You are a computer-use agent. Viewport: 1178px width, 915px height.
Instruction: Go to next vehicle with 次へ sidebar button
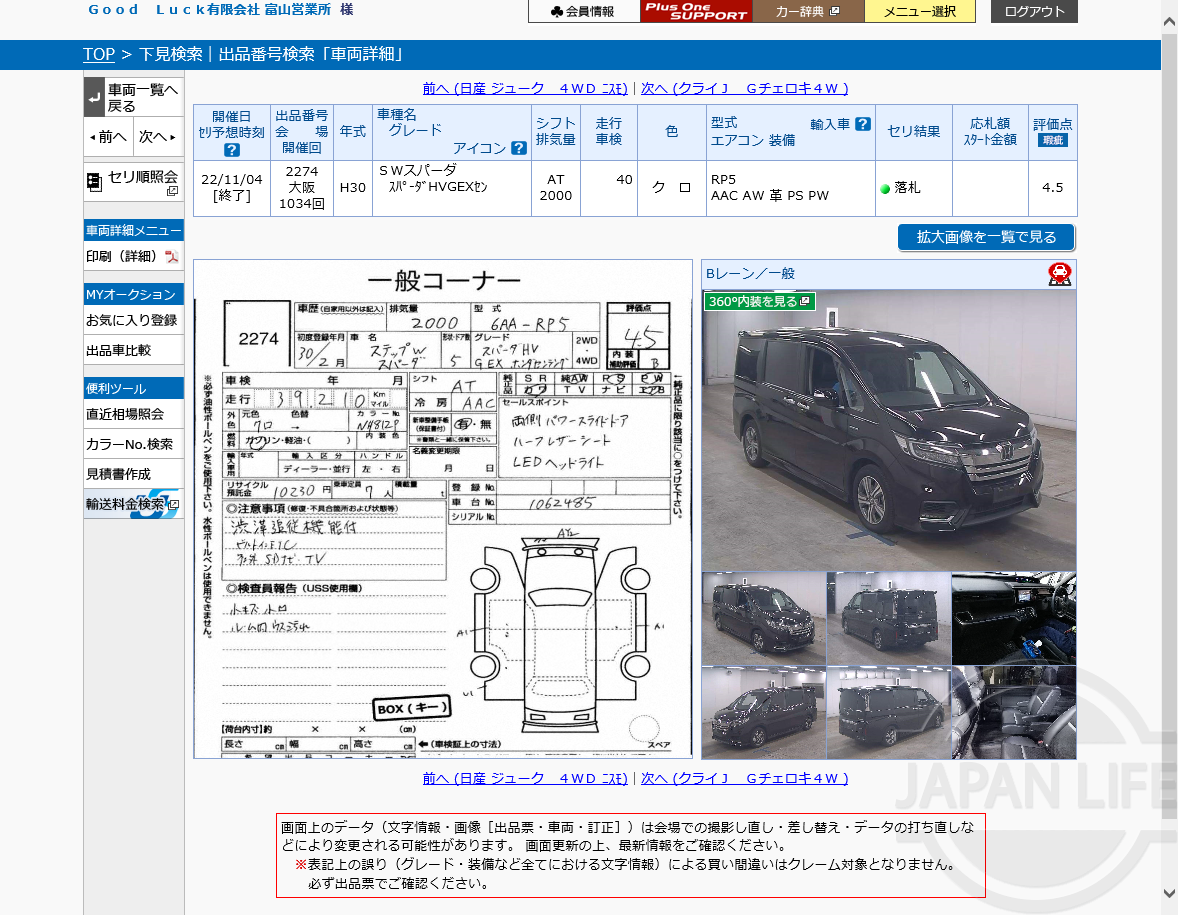158,136
